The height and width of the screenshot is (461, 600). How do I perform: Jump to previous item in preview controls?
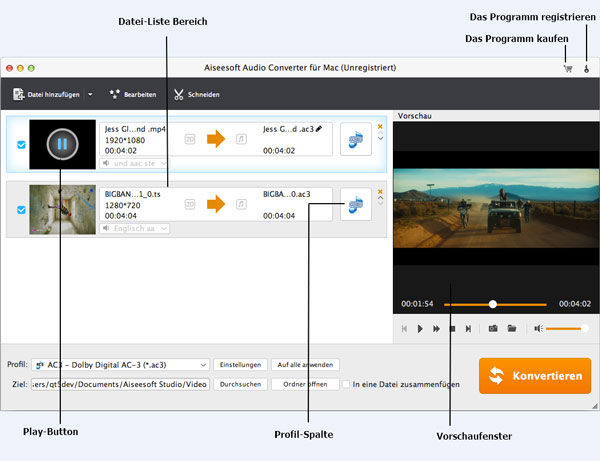coord(404,329)
